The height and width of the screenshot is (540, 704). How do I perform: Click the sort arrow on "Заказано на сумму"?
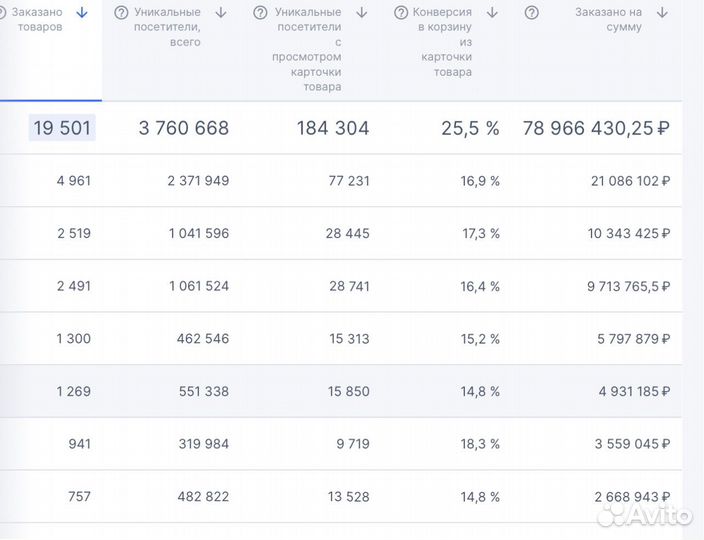tap(662, 13)
